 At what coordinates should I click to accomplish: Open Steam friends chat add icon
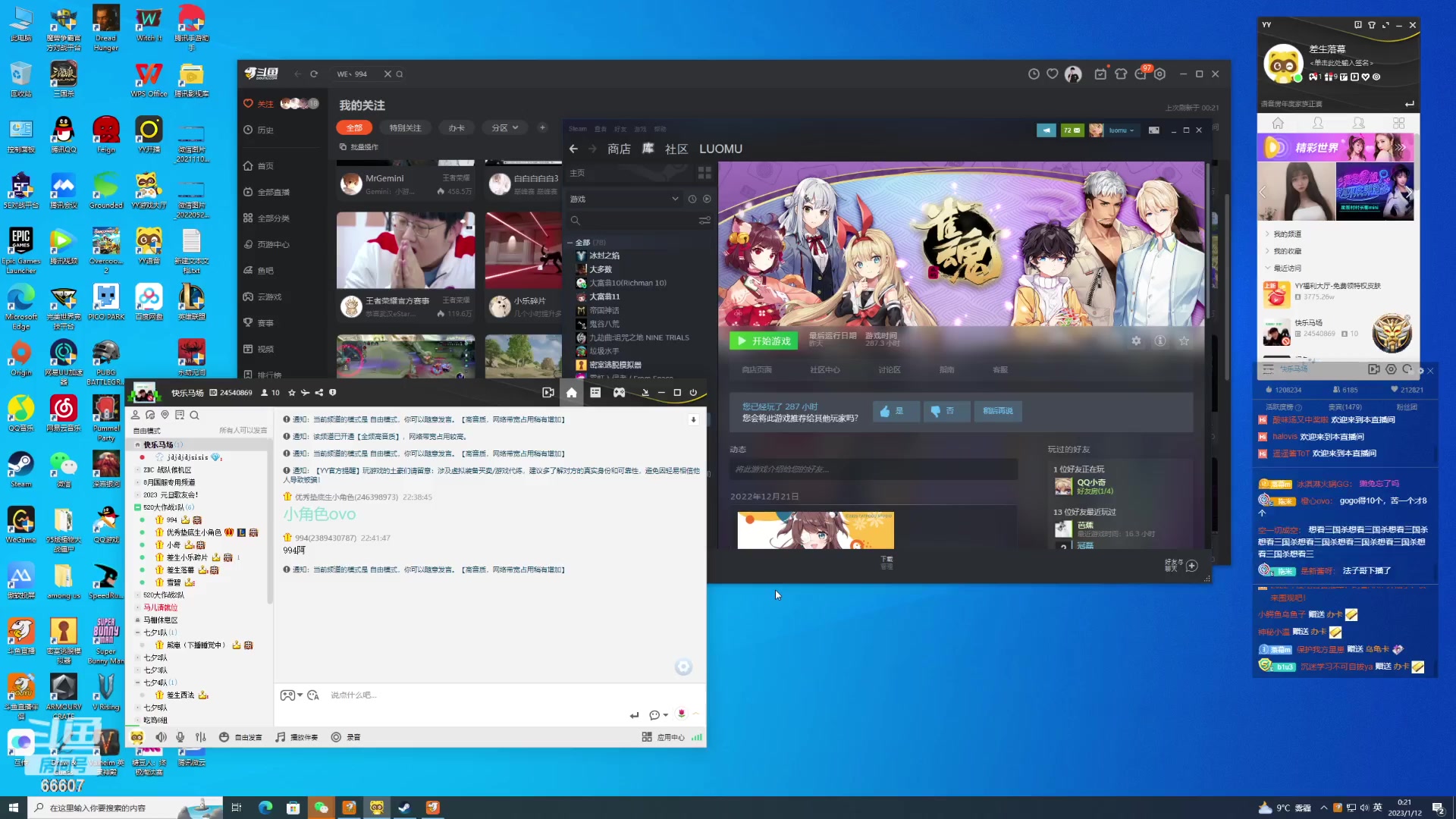[x=1191, y=566]
